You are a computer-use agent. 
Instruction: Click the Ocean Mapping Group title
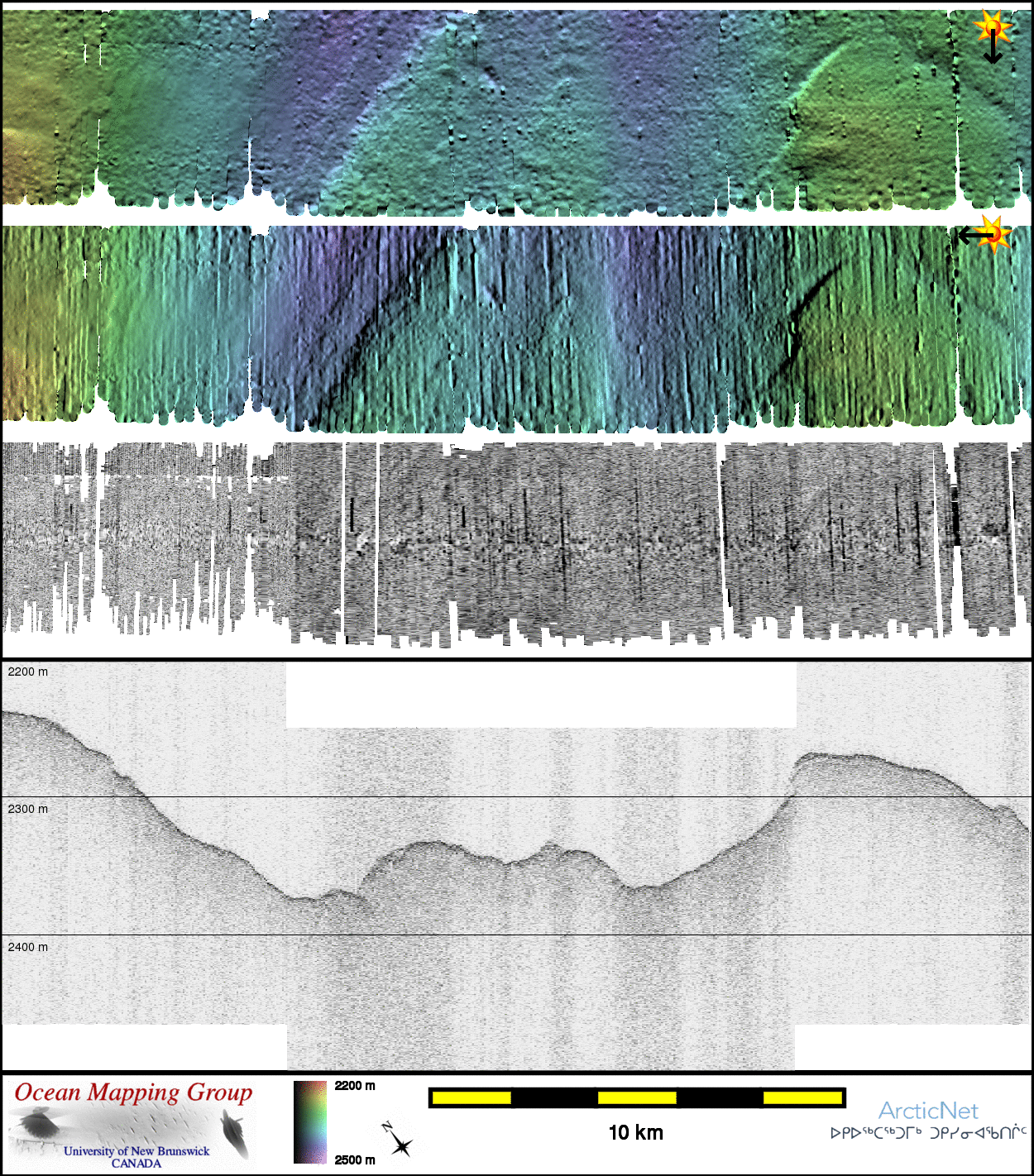[x=133, y=1092]
